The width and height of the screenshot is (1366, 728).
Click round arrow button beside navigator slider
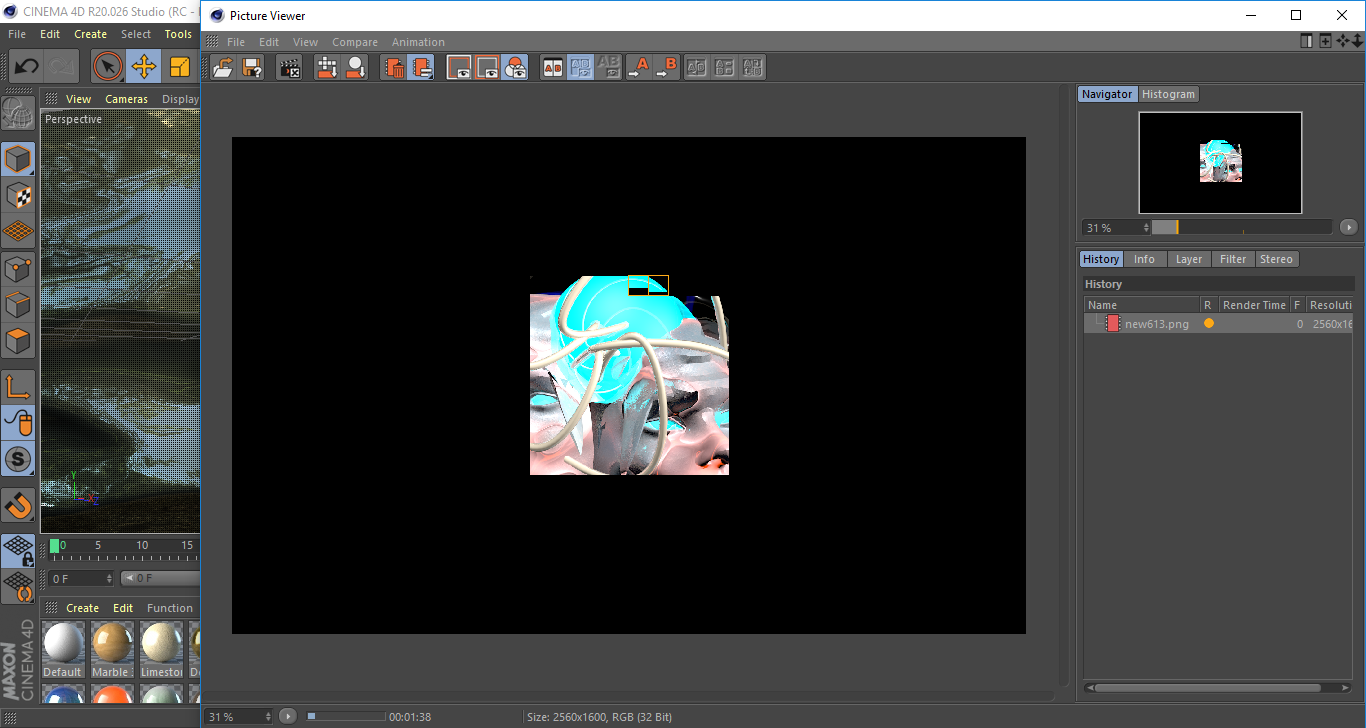tap(1349, 227)
